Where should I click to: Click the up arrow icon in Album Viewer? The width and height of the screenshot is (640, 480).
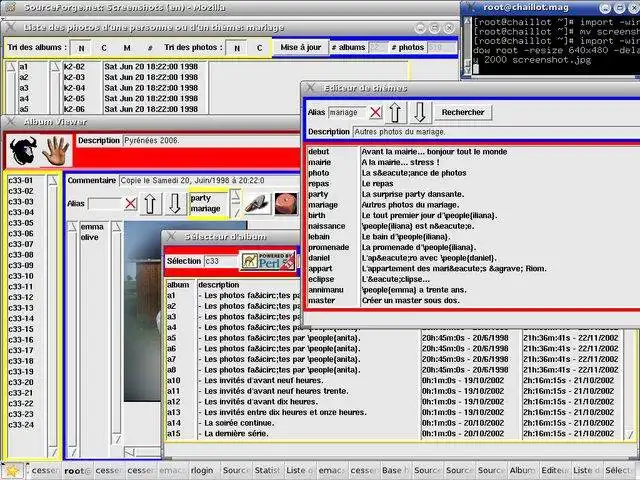coord(150,203)
